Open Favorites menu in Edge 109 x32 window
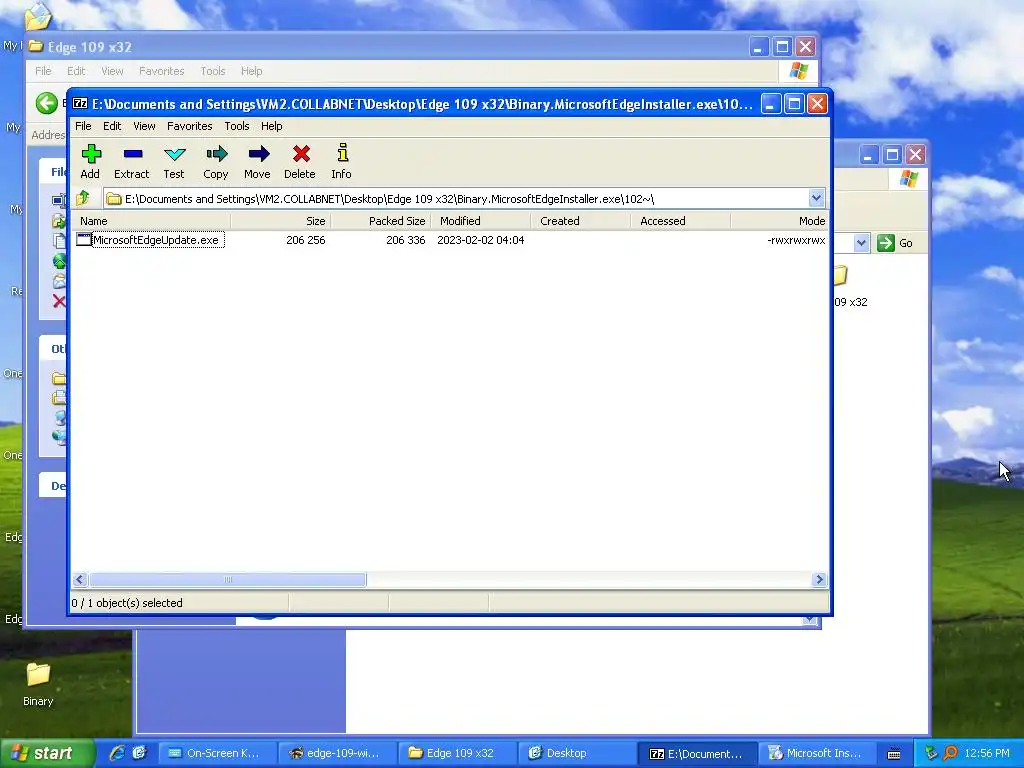1024x768 pixels. click(161, 71)
